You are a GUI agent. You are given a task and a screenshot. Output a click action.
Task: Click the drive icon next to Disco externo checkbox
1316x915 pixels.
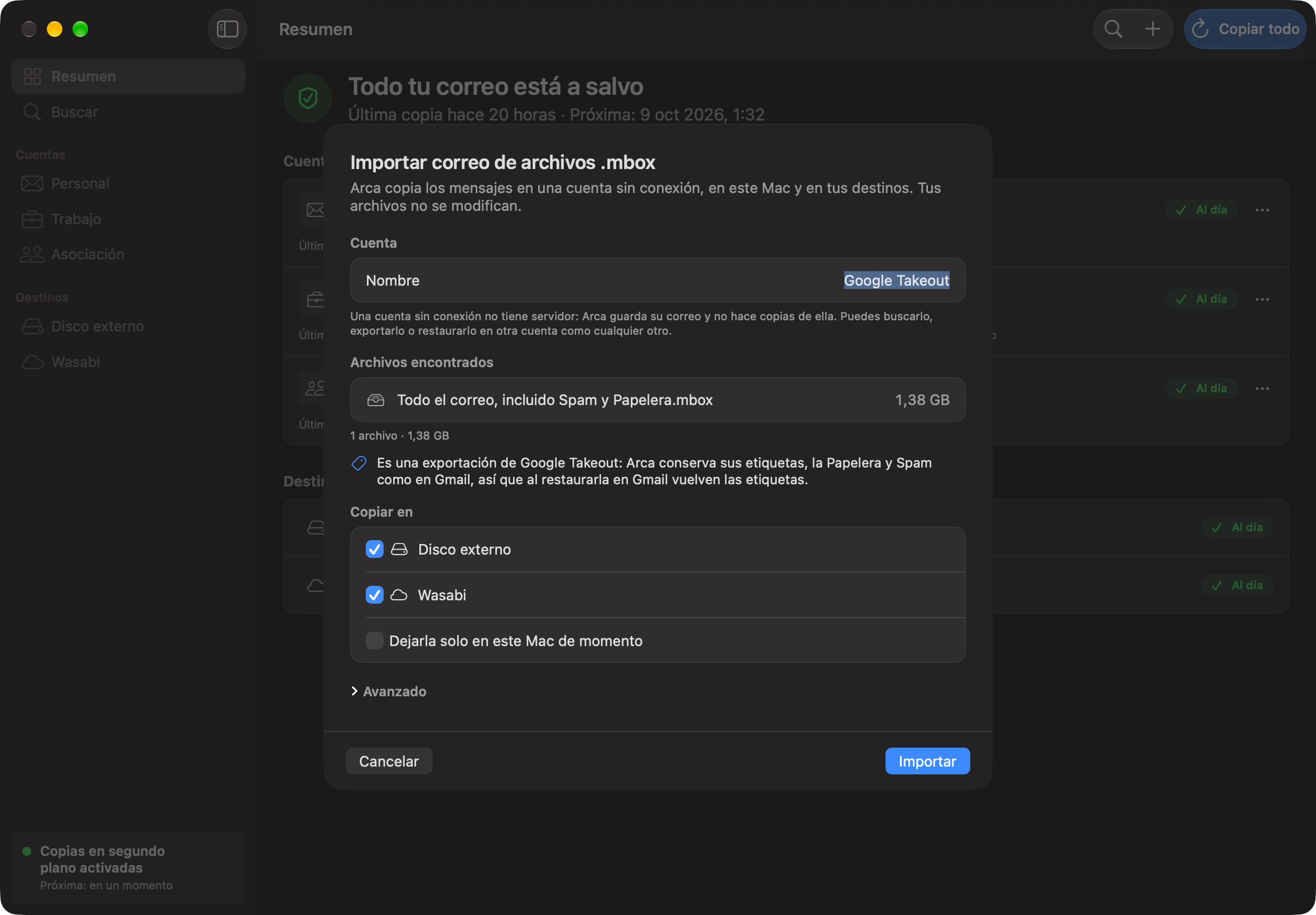pos(399,549)
